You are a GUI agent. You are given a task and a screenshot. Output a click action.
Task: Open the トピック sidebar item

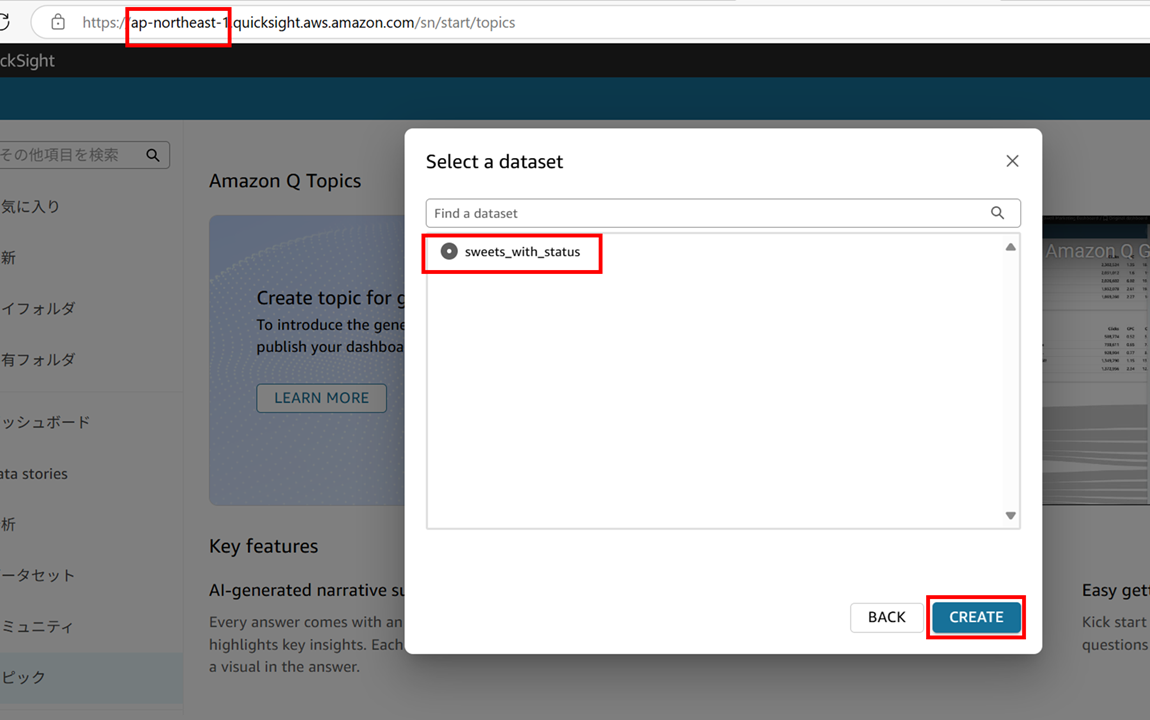click(x=91, y=677)
